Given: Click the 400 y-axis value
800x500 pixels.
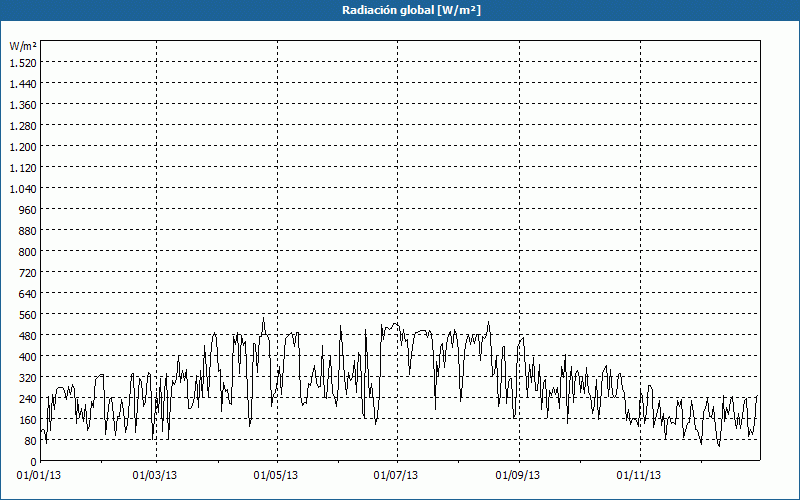Looking at the screenshot, I should 28,357.
